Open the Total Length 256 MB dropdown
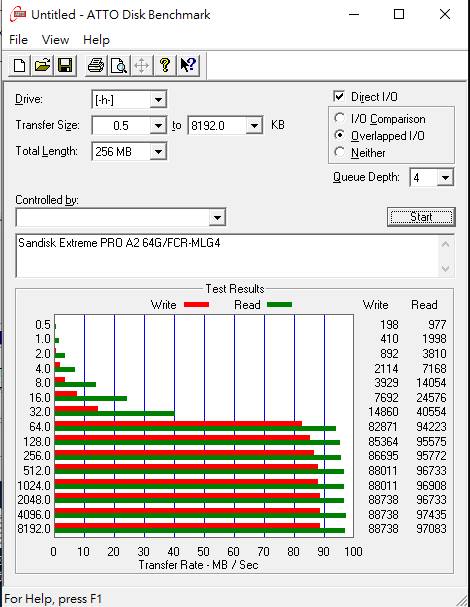Image resolution: width=470 pixels, height=607 pixels. click(158, 151)
